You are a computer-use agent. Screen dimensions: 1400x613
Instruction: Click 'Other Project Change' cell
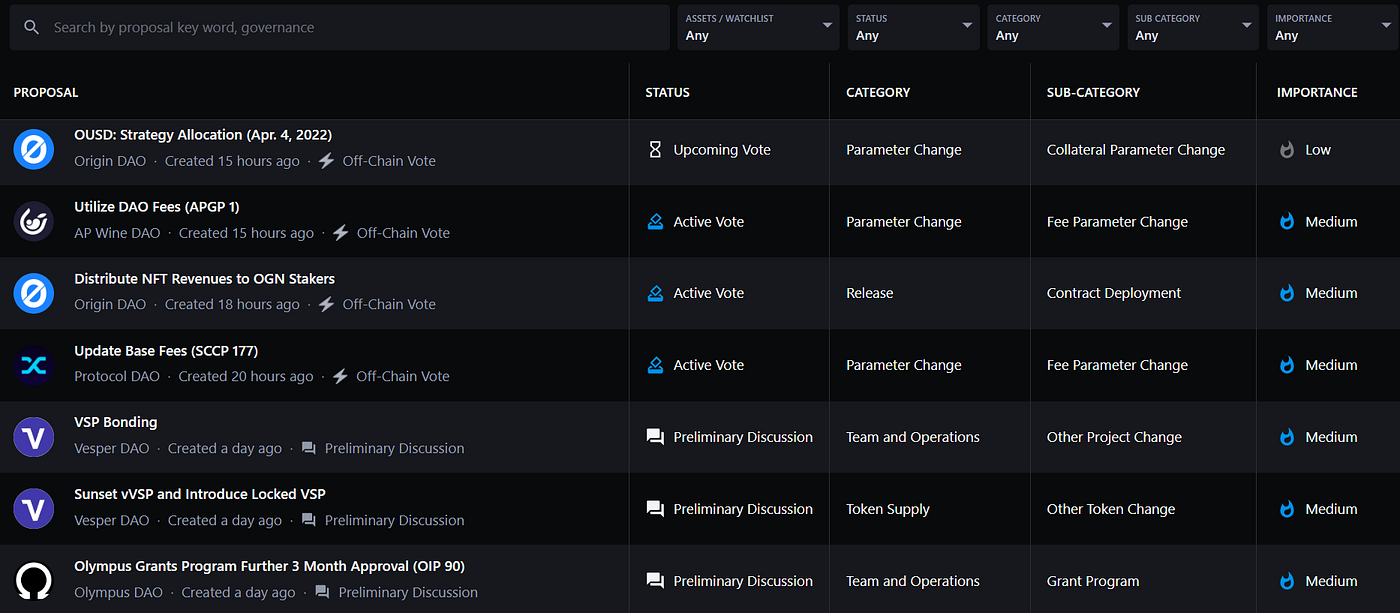tap(1114, 437)
